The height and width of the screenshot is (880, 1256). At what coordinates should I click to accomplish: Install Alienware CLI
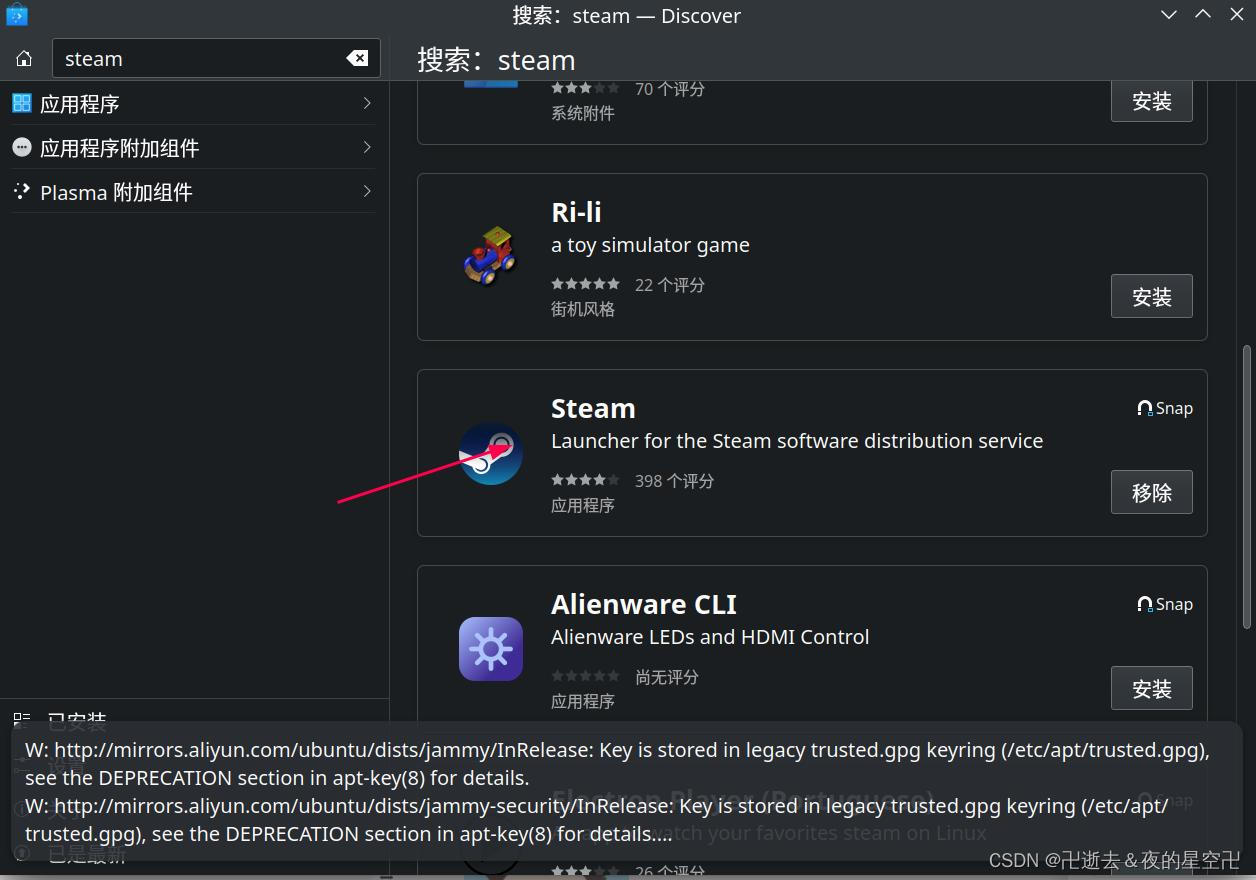click(x=1151, y=688)
